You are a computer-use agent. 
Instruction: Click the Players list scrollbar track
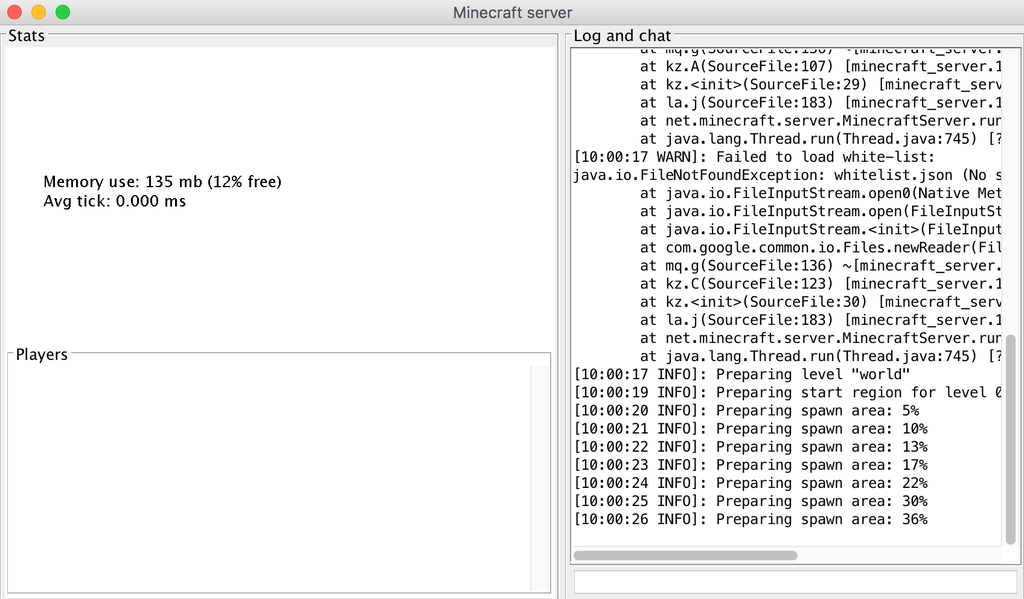(x=539, y=478)
